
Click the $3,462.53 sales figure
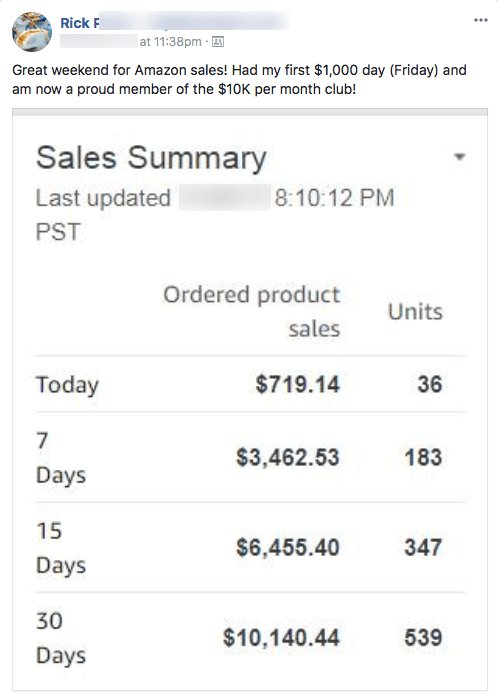tap(288, 457)
